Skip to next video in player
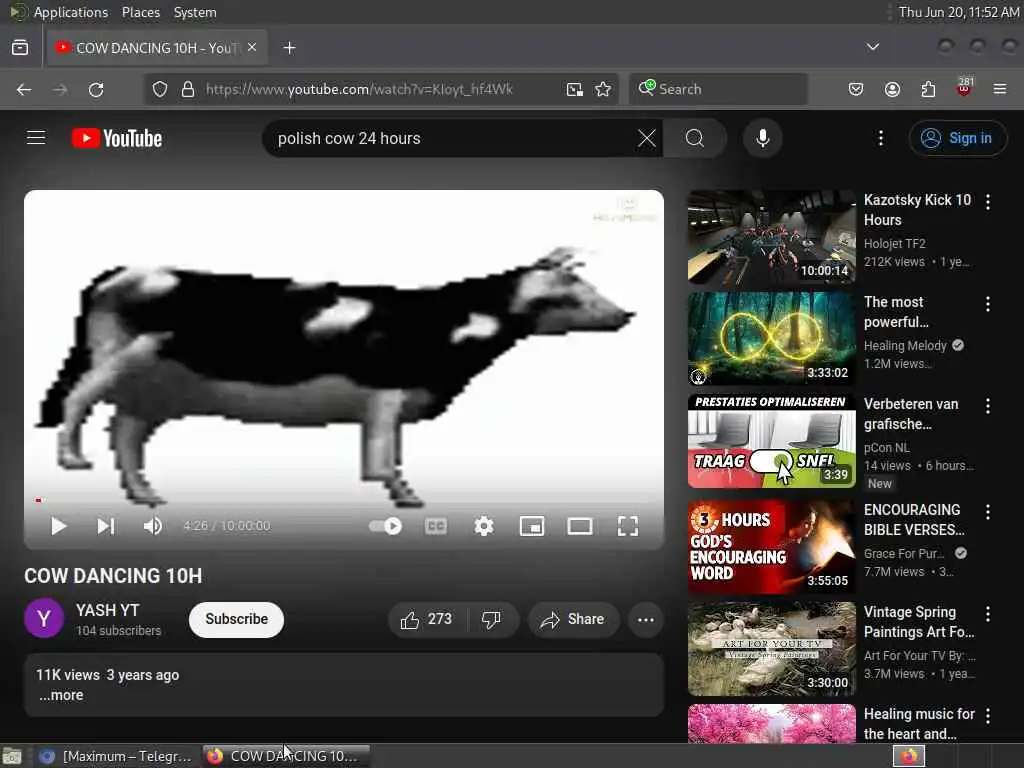The height and width of the screenshot is (768, 1024). [106, 526]
